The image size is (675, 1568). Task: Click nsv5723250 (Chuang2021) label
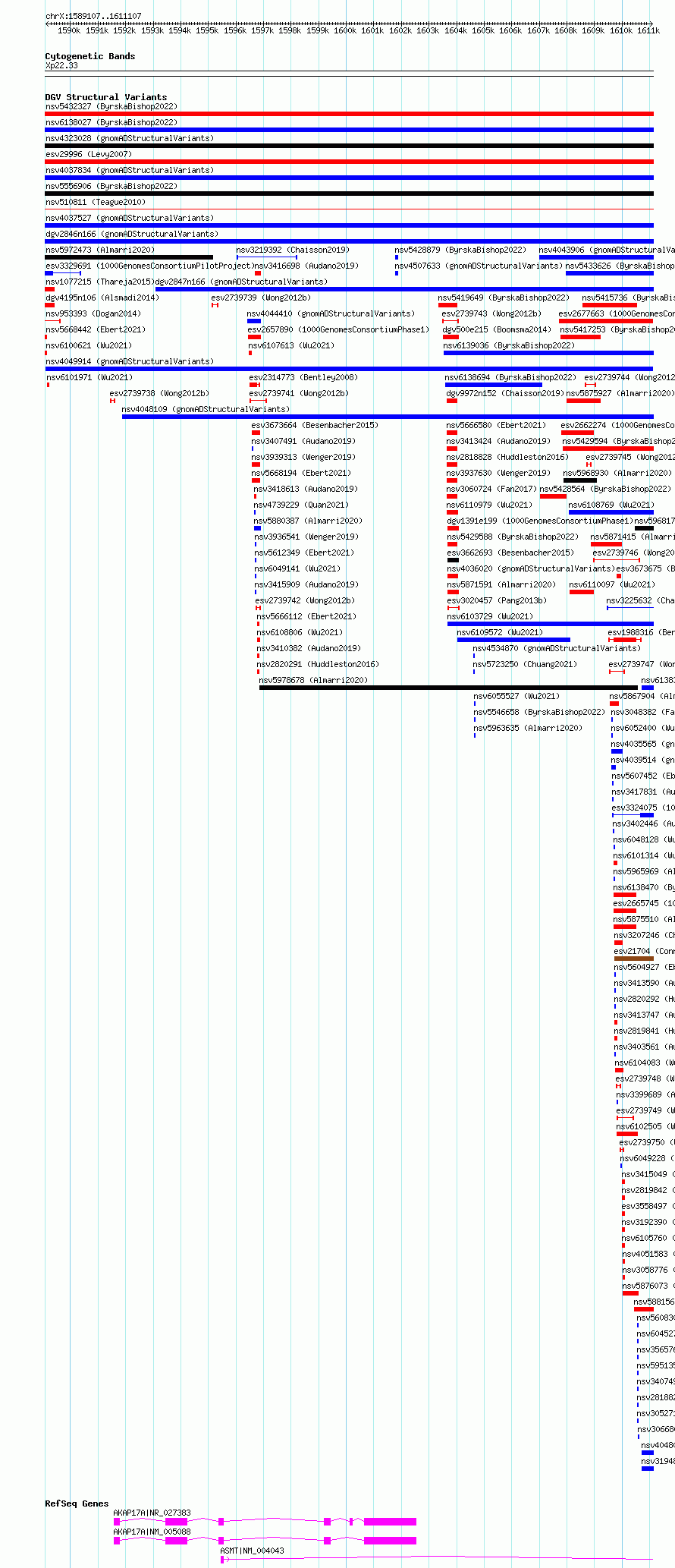coord(525,664)
